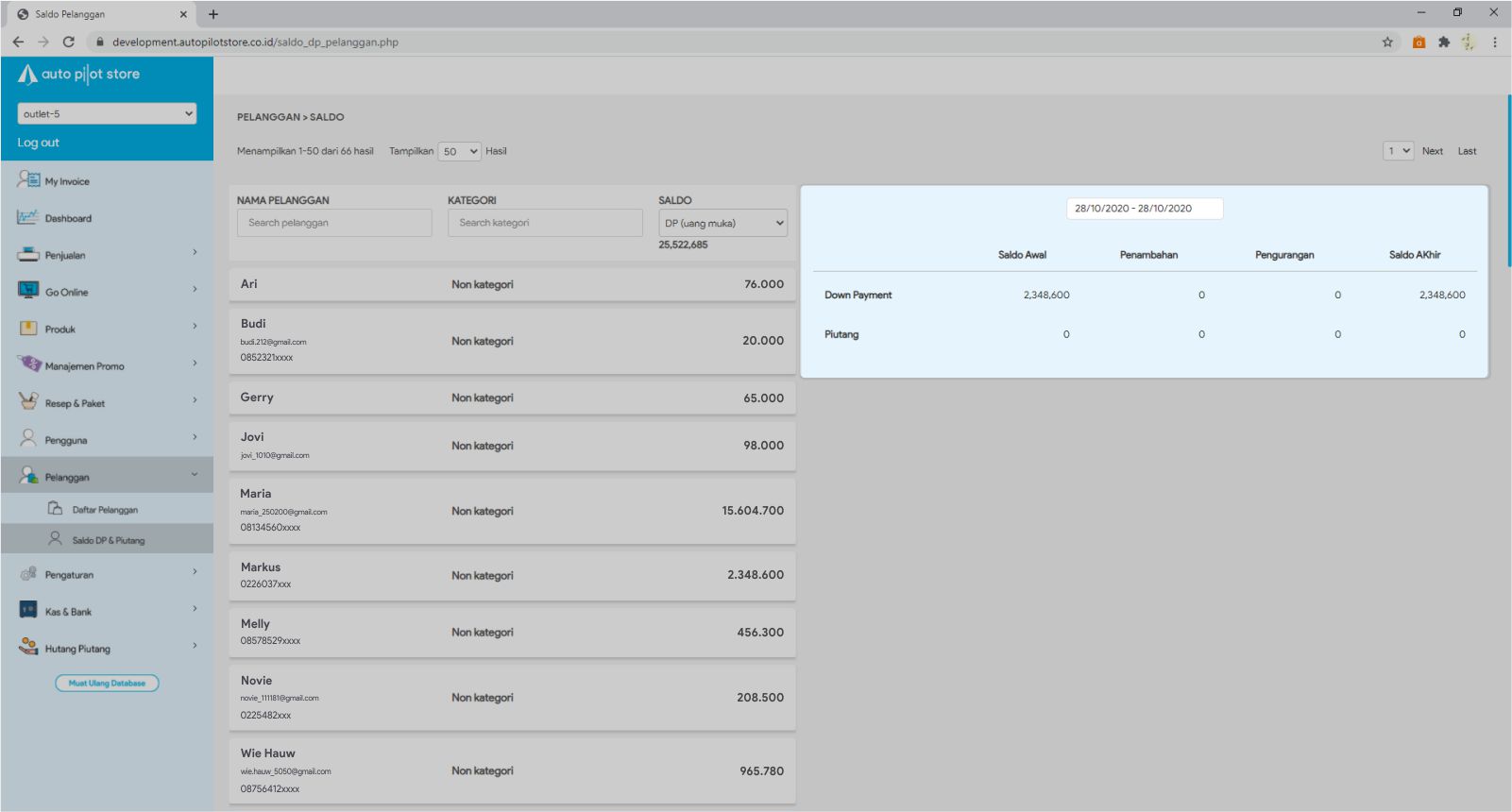Click the Manajemen Promo tag icon
1512x812 pixels.
[x=29, y=364]
